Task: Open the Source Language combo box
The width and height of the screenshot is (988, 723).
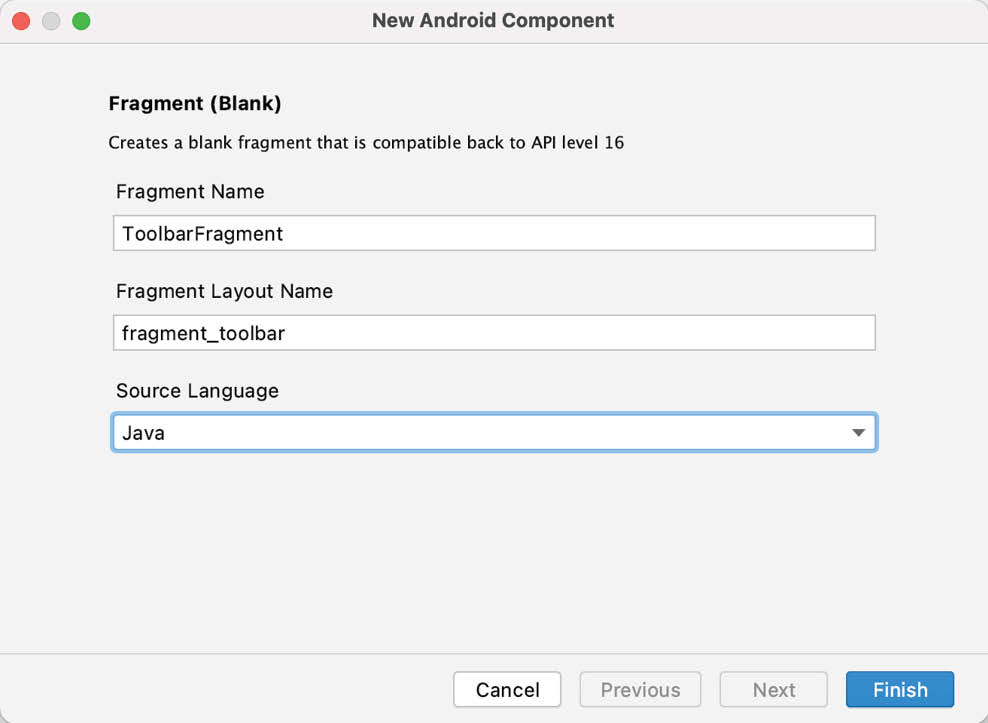Action: pos(494,432)
